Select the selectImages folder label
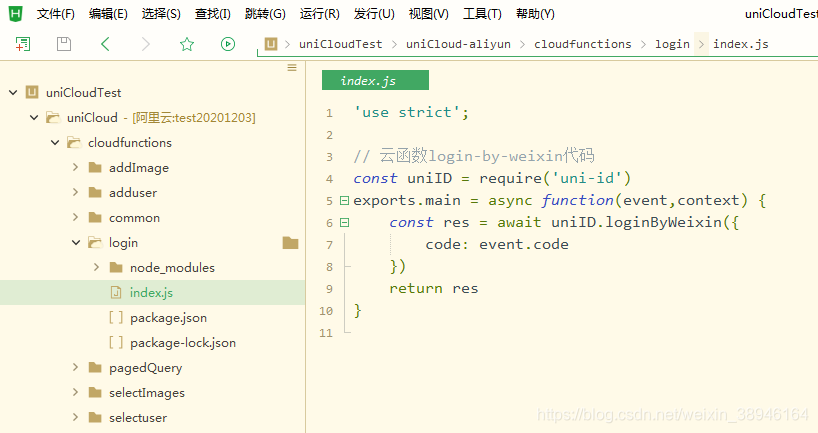This screenshot has width=818, height=433. (147, 393)
